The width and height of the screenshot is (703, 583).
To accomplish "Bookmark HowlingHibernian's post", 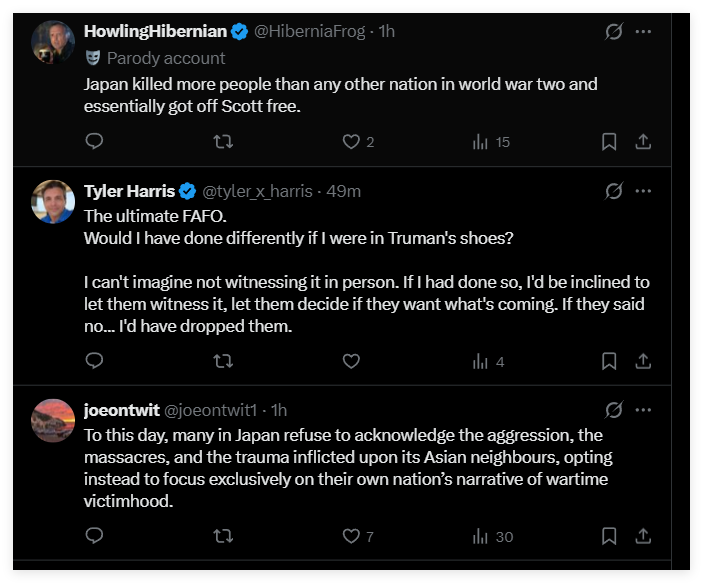I will point(609,142).
